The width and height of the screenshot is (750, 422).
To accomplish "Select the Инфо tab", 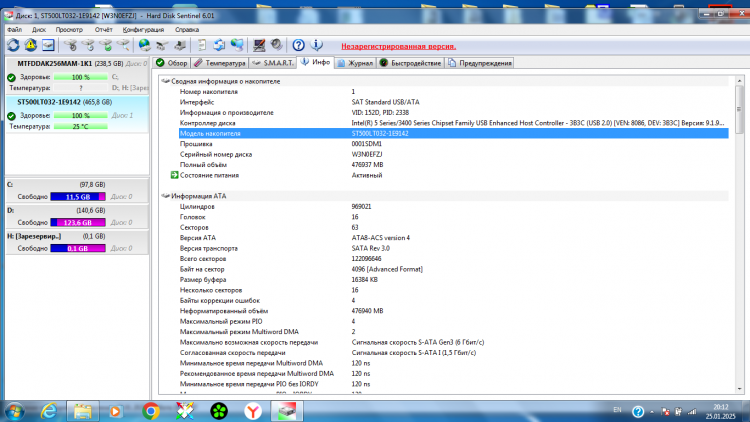I will [x=316, y=63].
